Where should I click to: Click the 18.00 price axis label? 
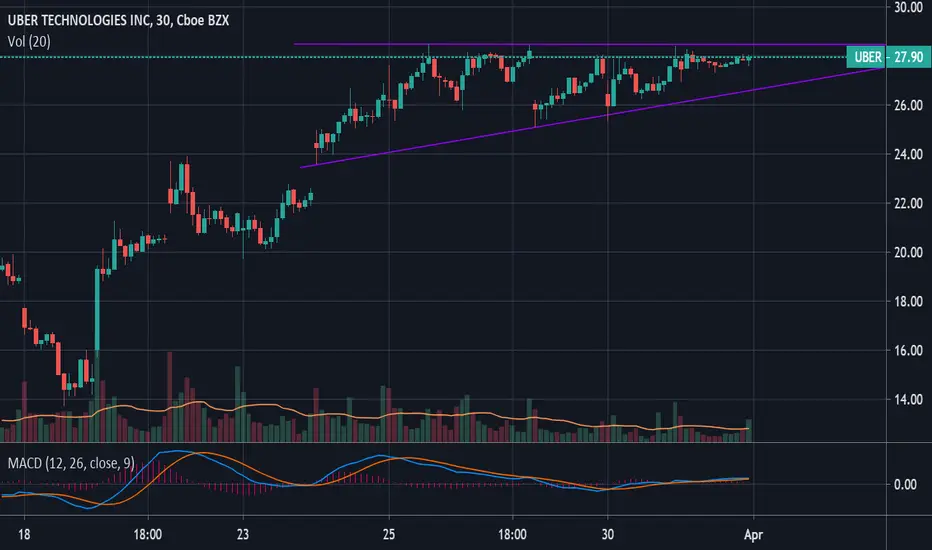click(908, 301)
